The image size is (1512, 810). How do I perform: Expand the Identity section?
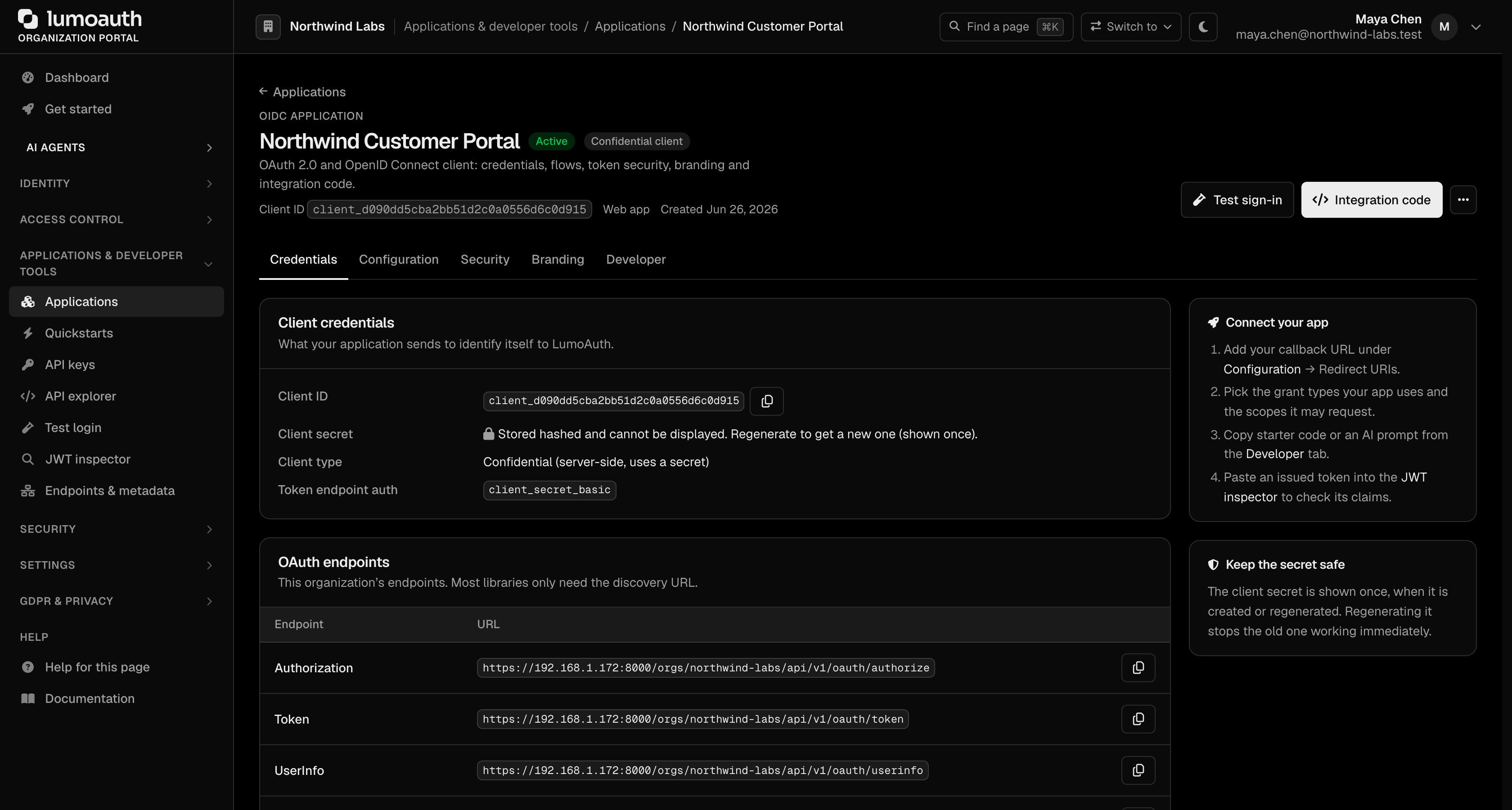click(116, 184)
